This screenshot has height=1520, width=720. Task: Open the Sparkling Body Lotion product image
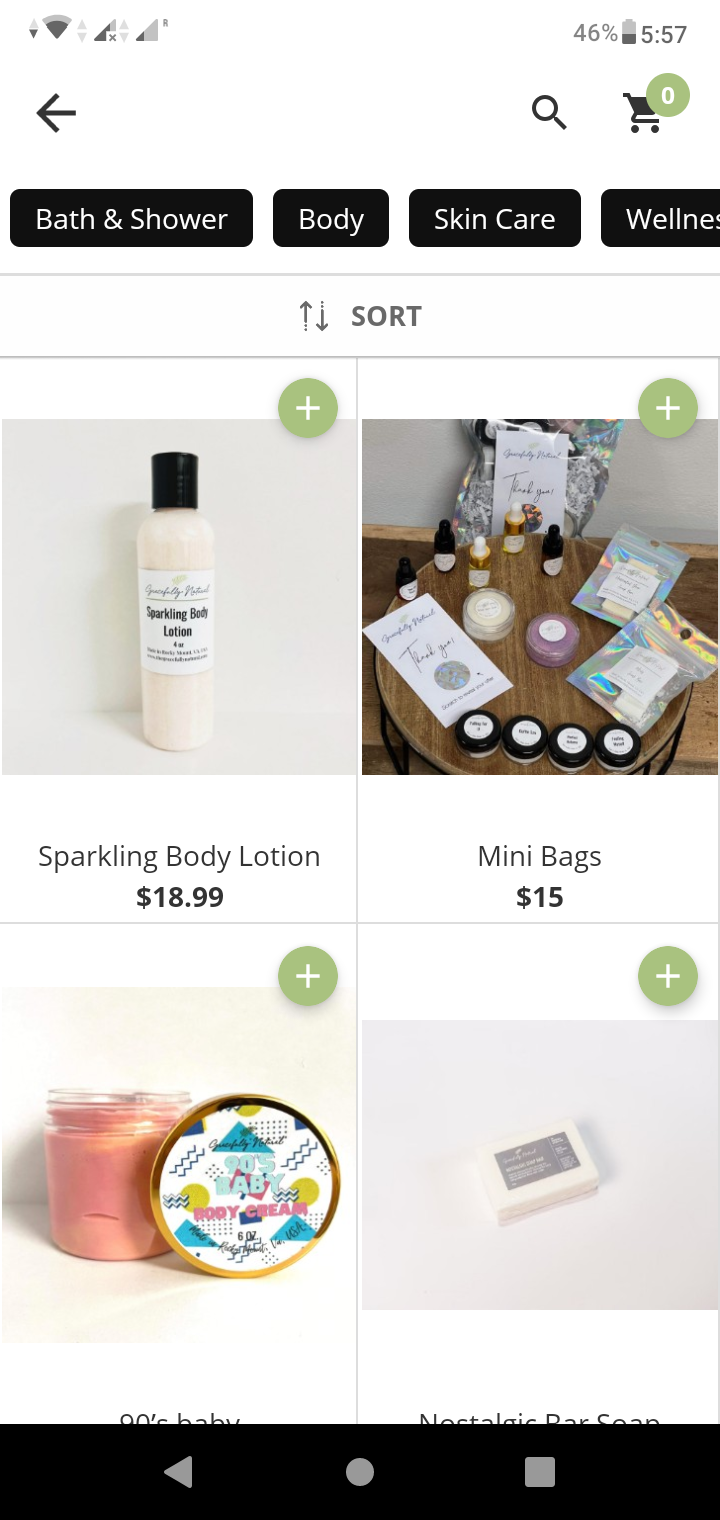[x=179, y=597]
